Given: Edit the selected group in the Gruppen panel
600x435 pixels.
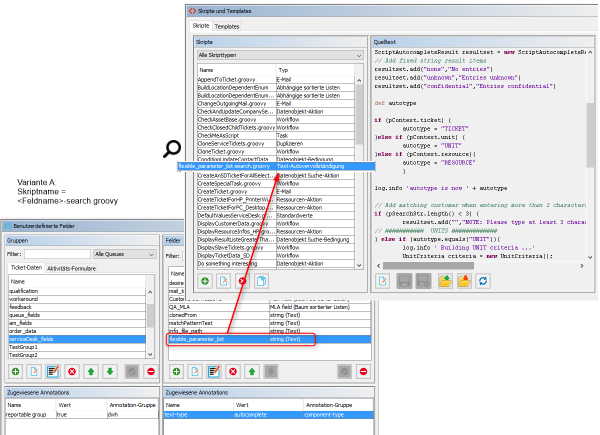Looking at the screenshot, I should [34, 371].
